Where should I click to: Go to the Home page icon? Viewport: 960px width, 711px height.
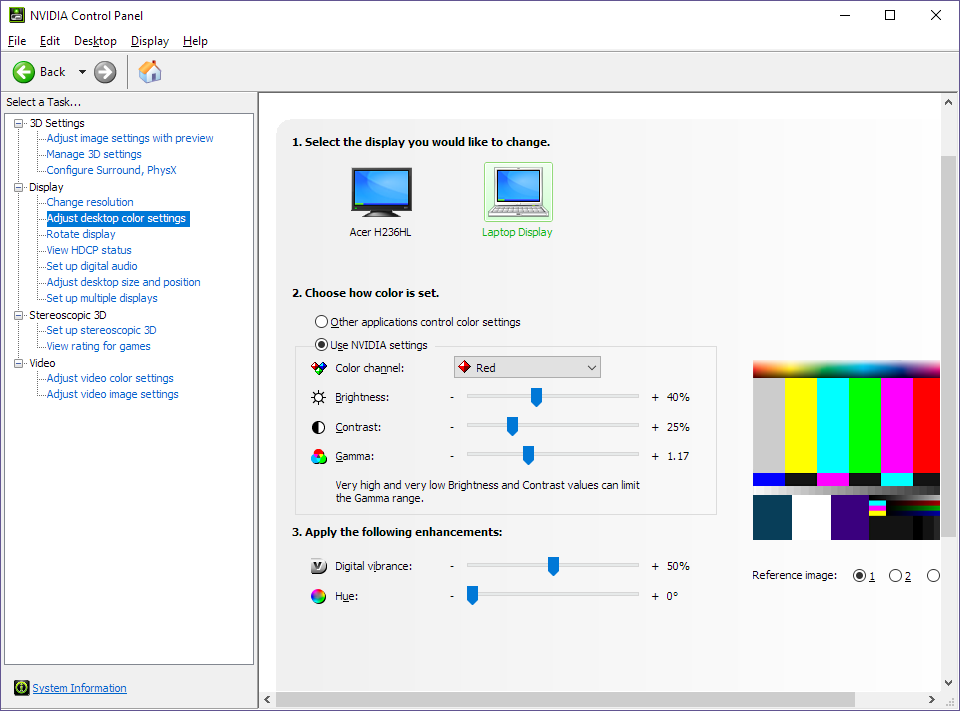point(150,72)
